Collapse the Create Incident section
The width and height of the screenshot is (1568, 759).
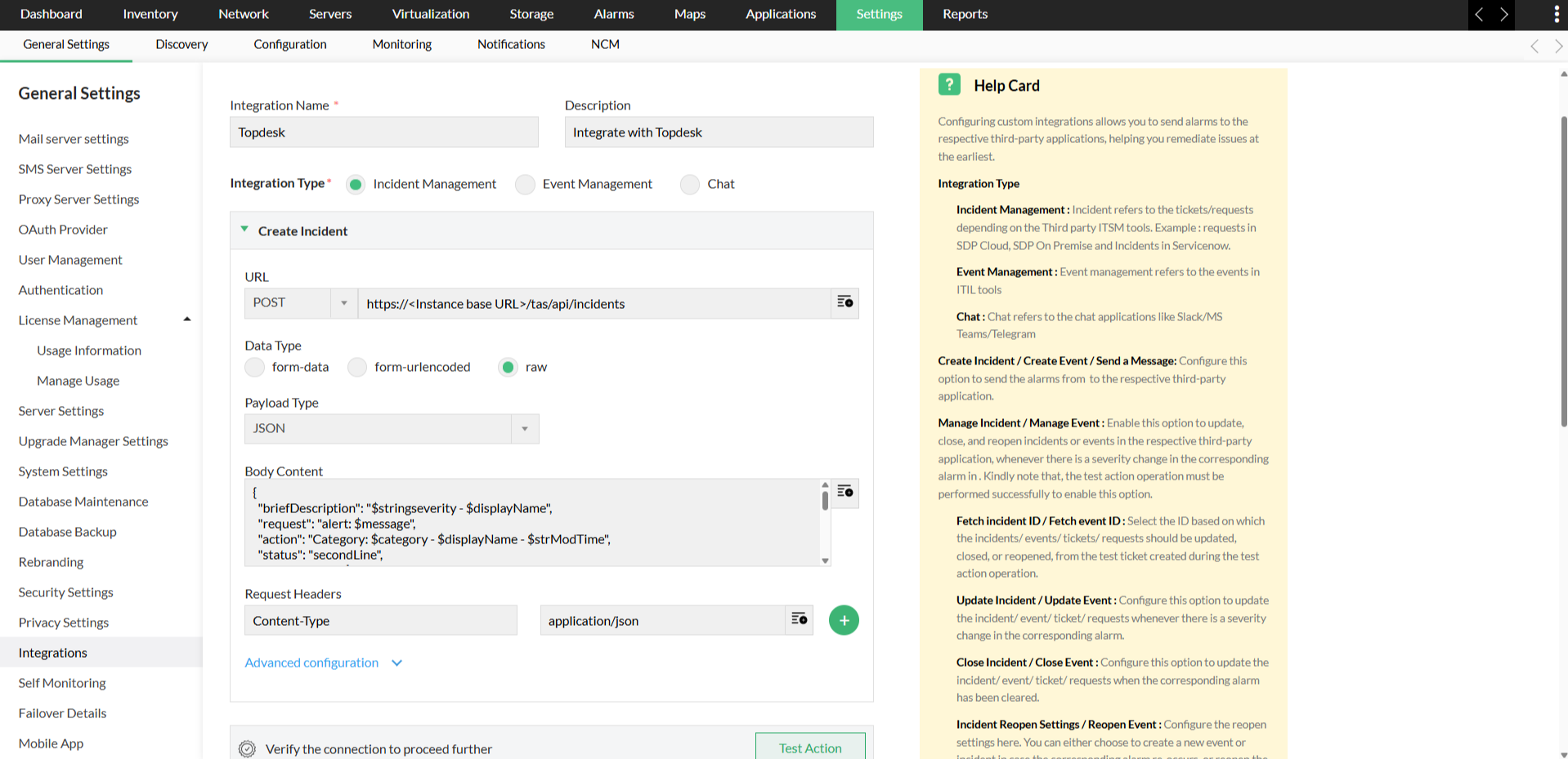point(244,230)
